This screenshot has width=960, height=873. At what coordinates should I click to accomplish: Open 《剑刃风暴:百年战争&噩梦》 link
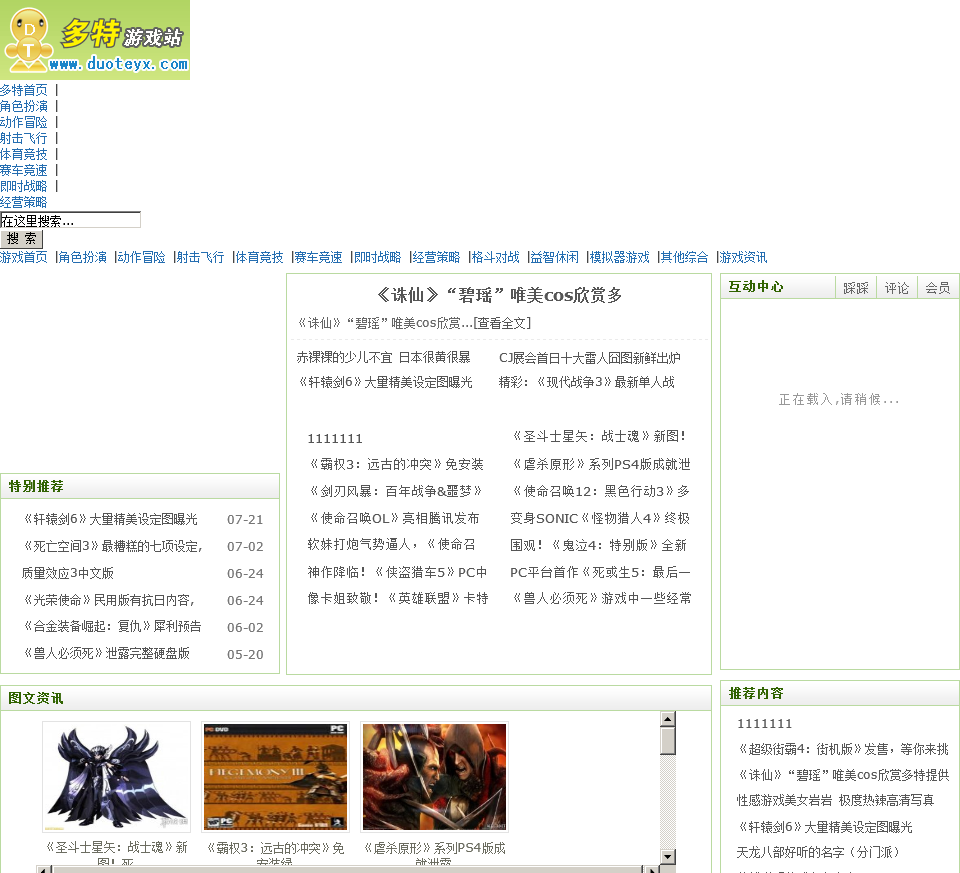(396, 491)
